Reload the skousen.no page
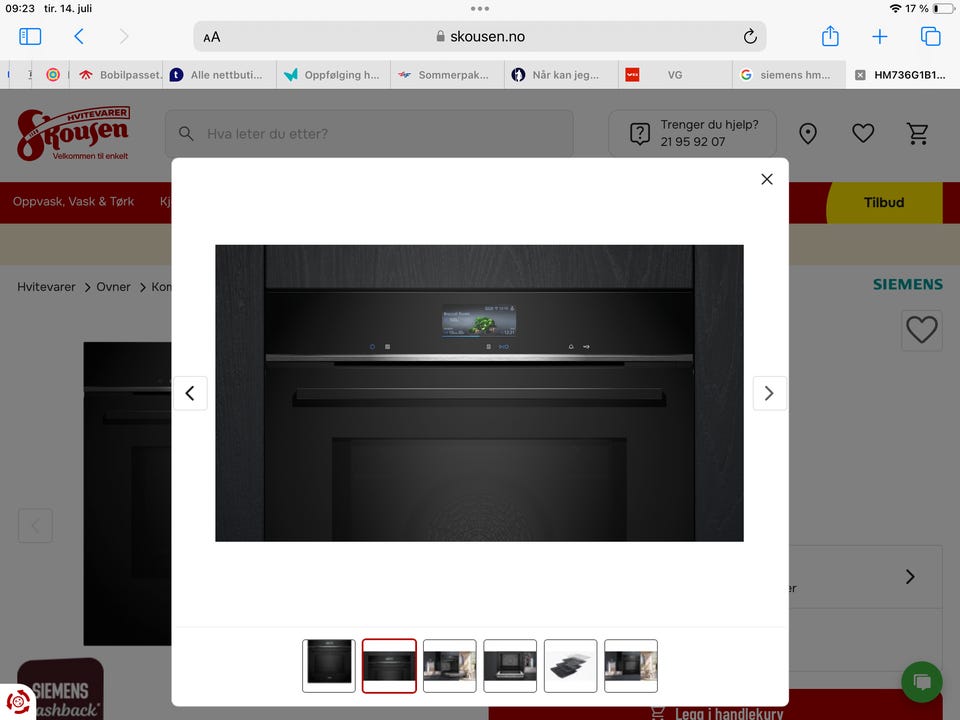 (750, 37)
